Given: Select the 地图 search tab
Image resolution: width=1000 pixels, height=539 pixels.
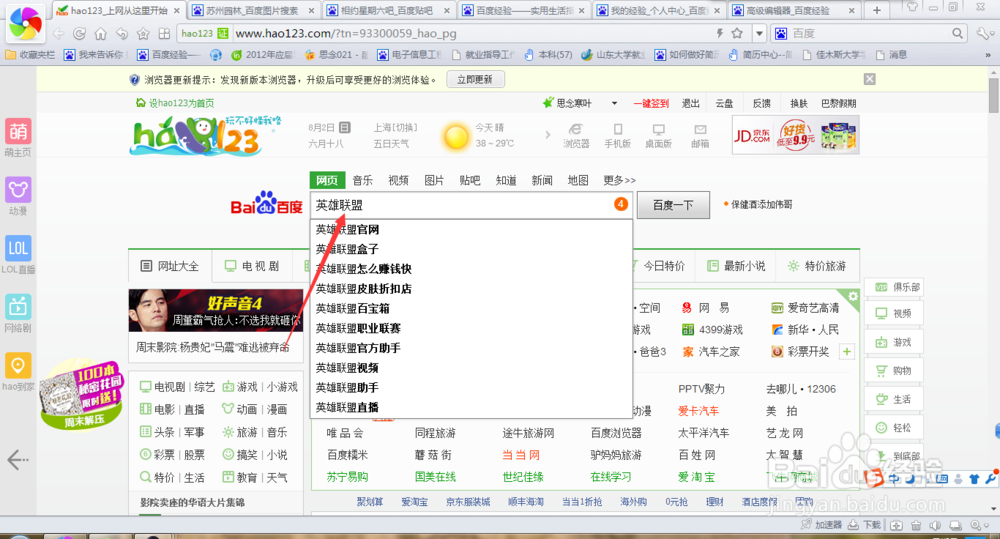Looking at the screenshot, I should click(578, 181).
